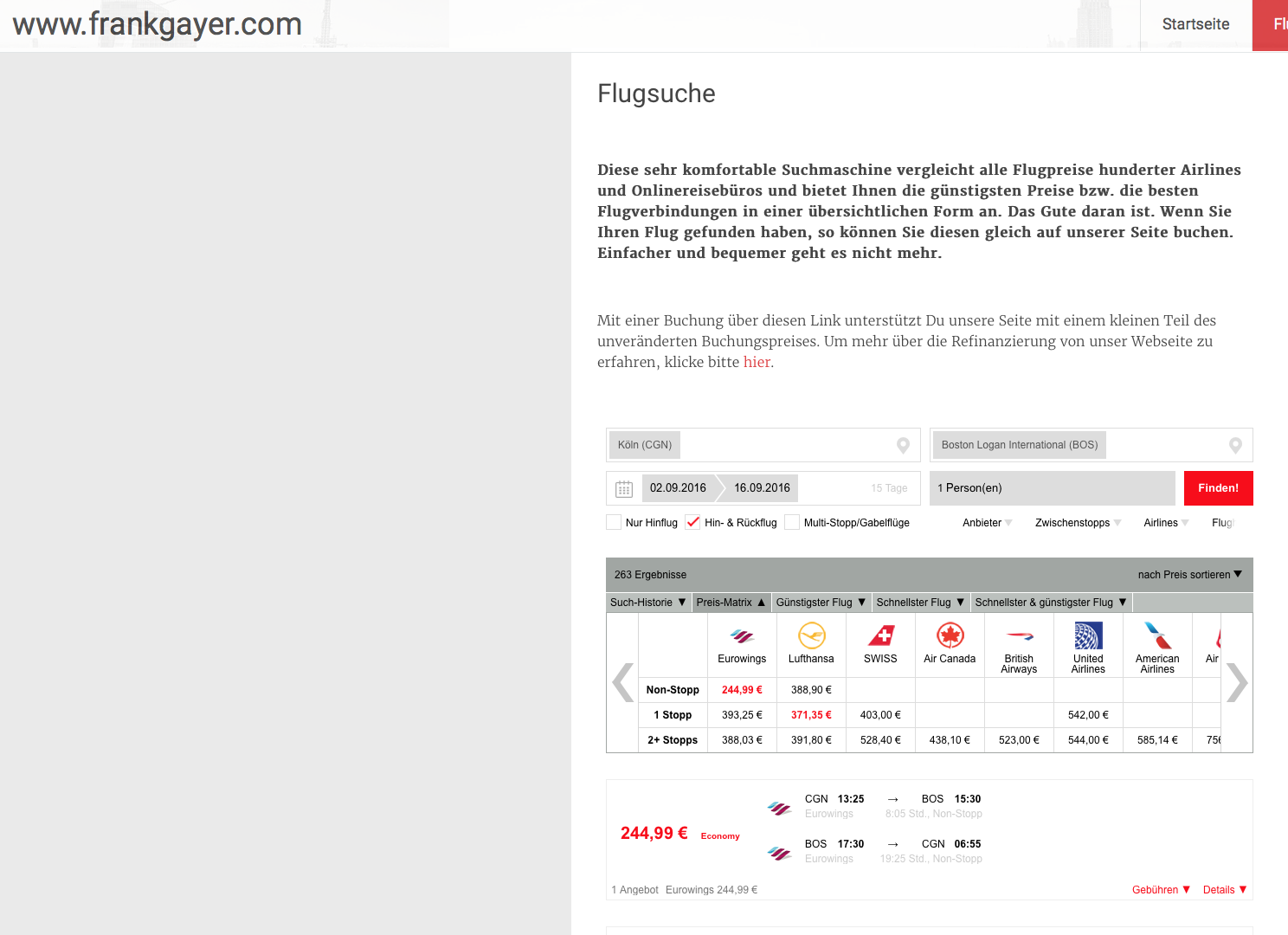This screenshot has width=1288, height=935.
Task: Click the Eurowings airline logo in matrix
Action: click(742, 636)
